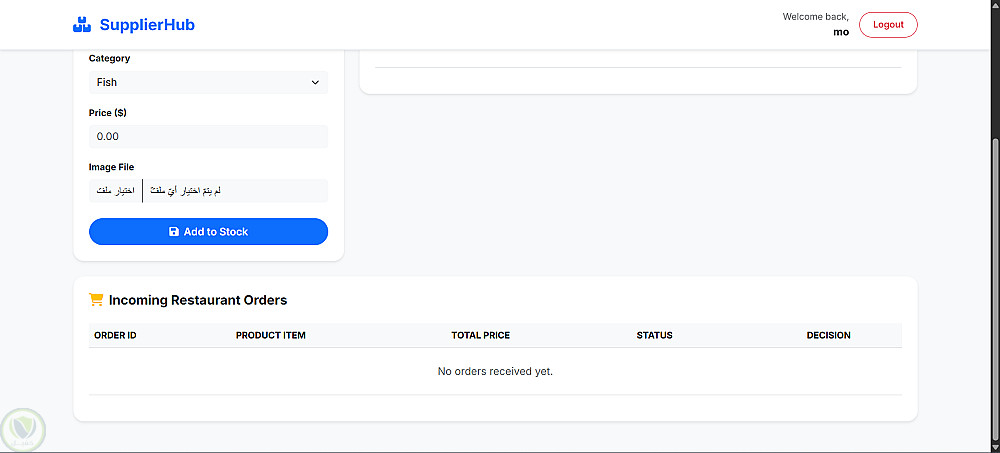
Task: Click the no-file-chosen text area
Action: (x=235, y=190)
